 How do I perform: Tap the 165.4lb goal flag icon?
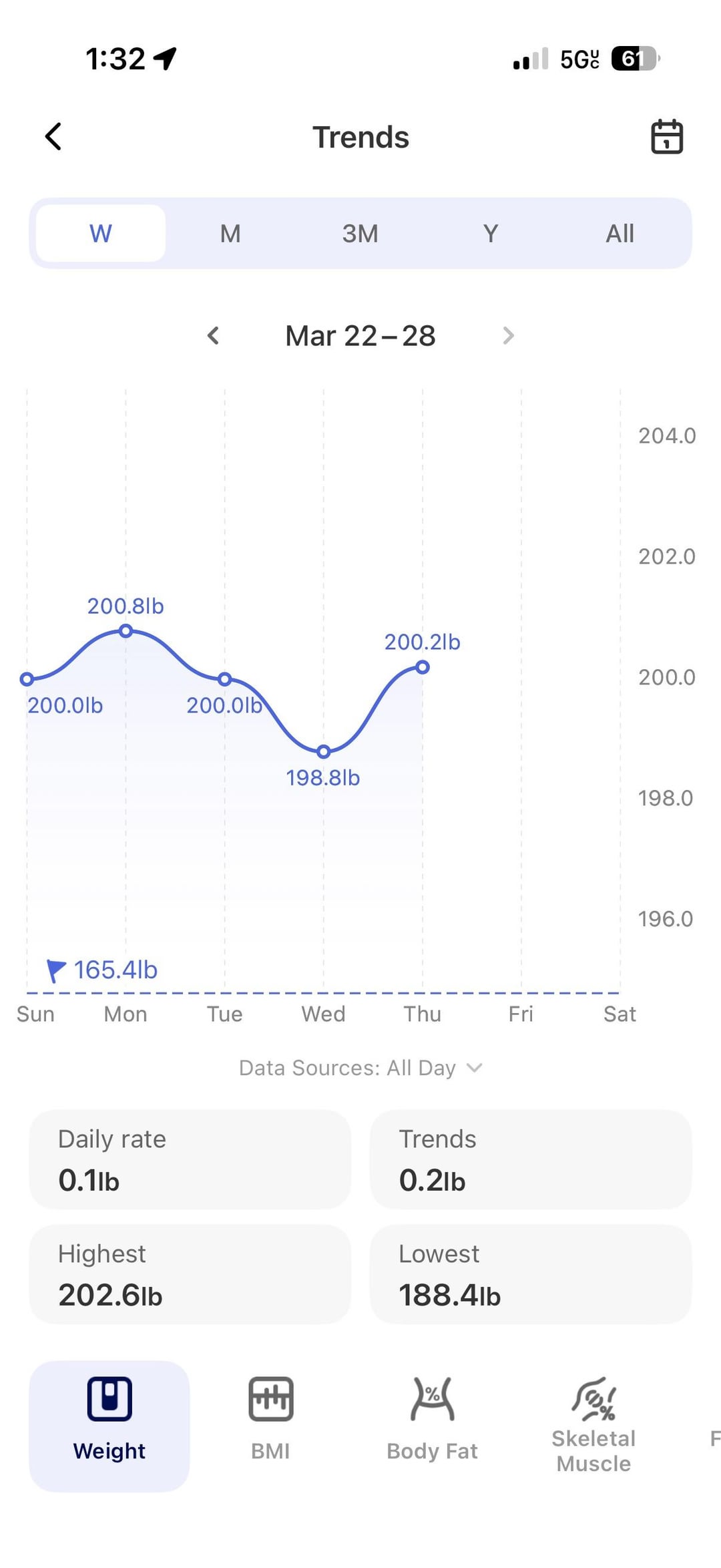[56, 970]
